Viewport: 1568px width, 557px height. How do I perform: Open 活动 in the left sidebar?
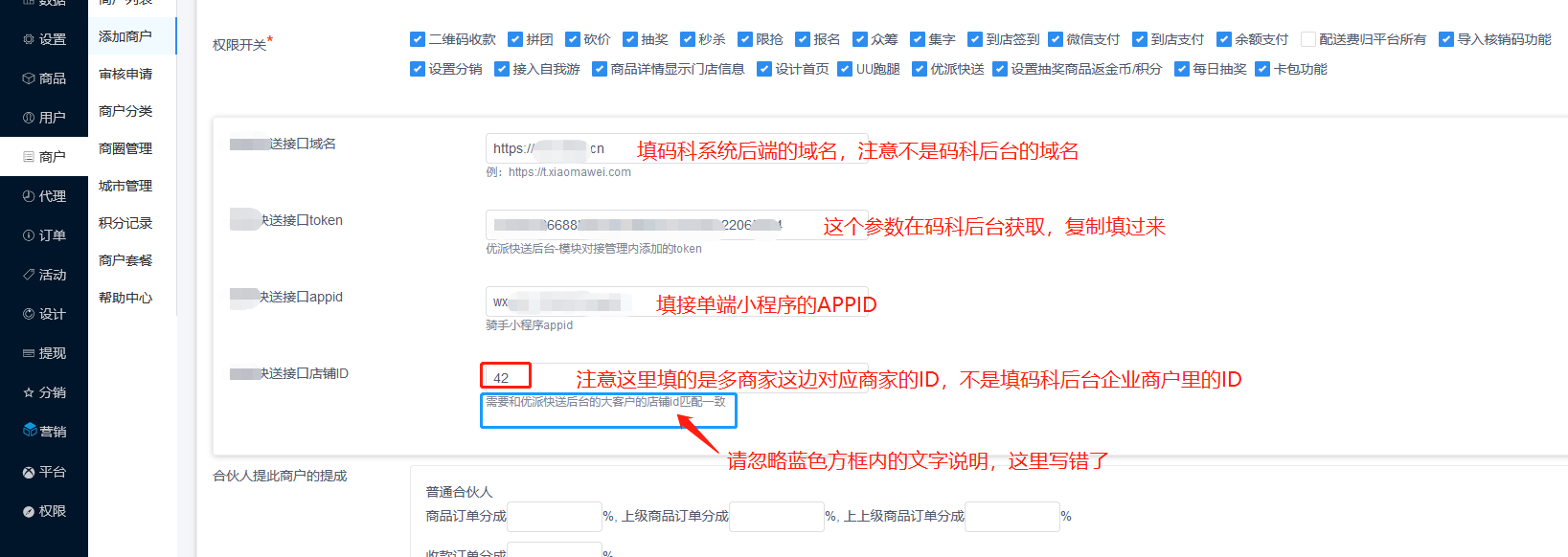point(44,275)
